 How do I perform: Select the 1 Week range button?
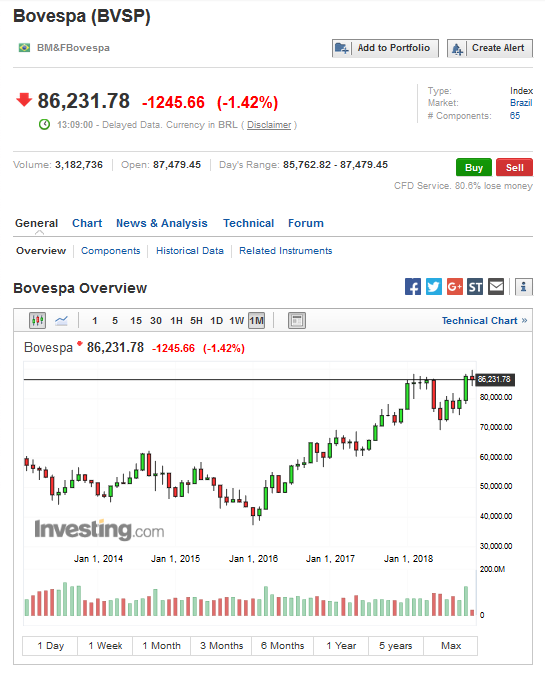point(105,646)
